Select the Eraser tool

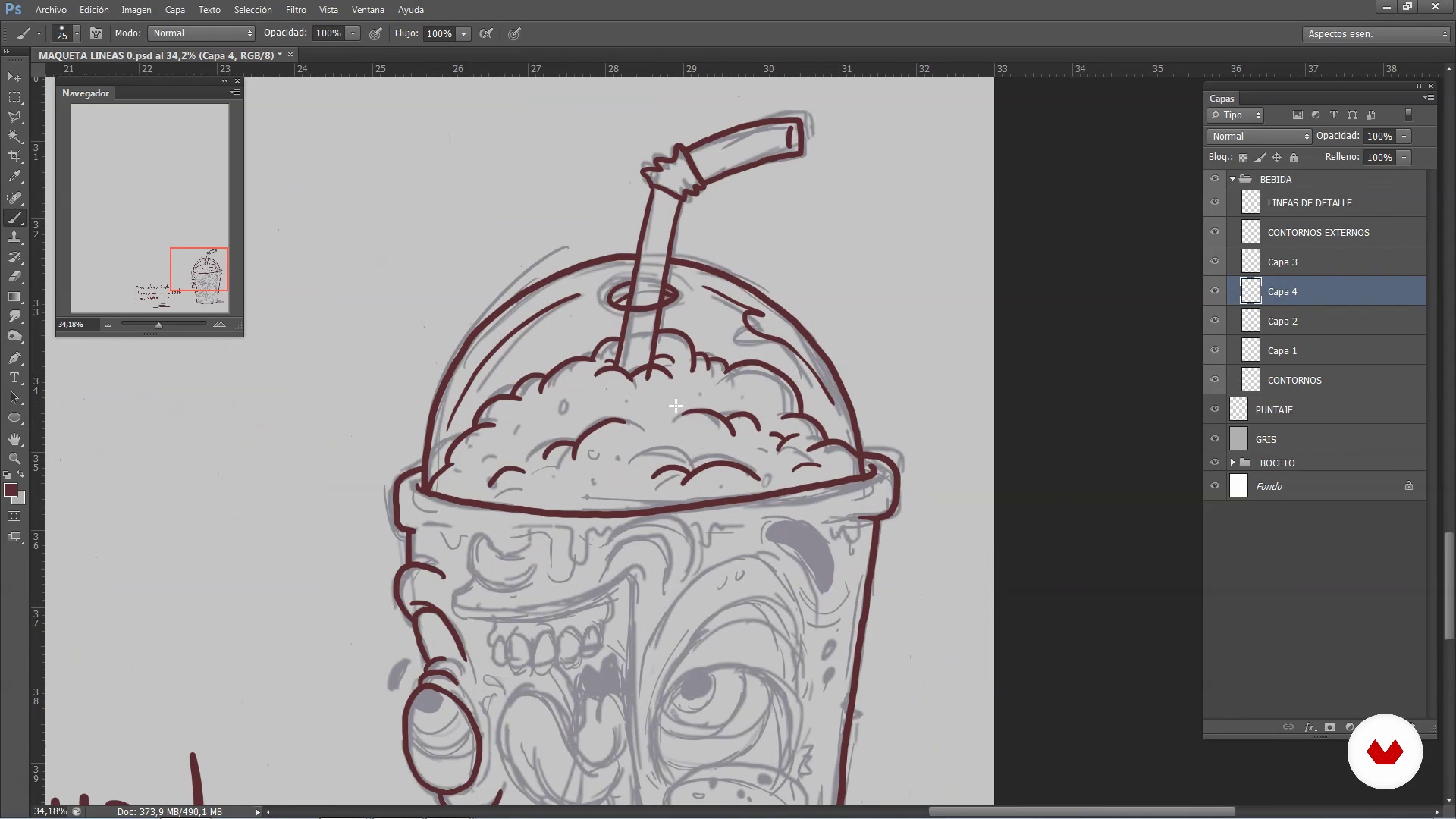click(14, 277)
